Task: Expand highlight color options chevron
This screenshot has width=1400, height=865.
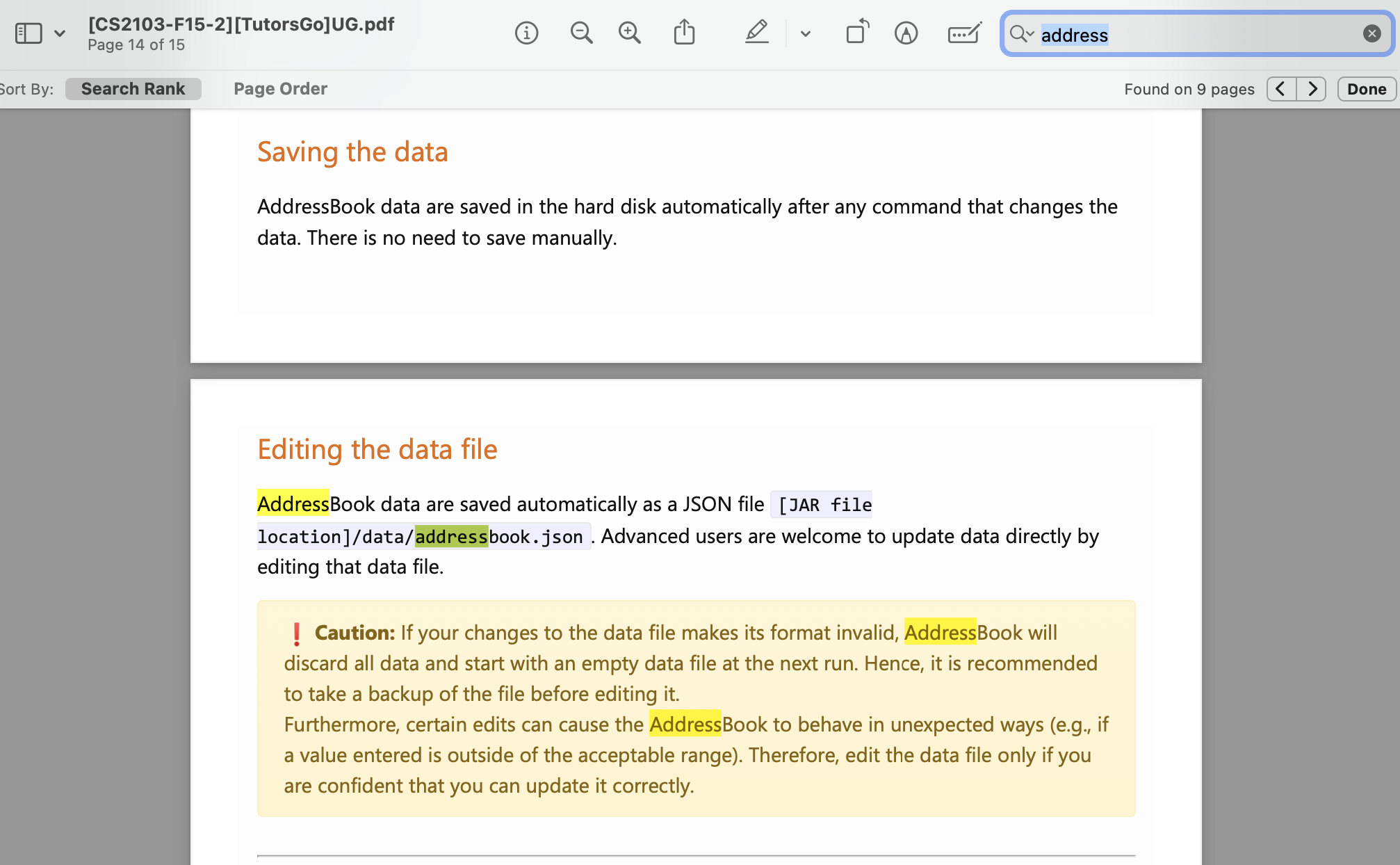Action: coord(805,33)
